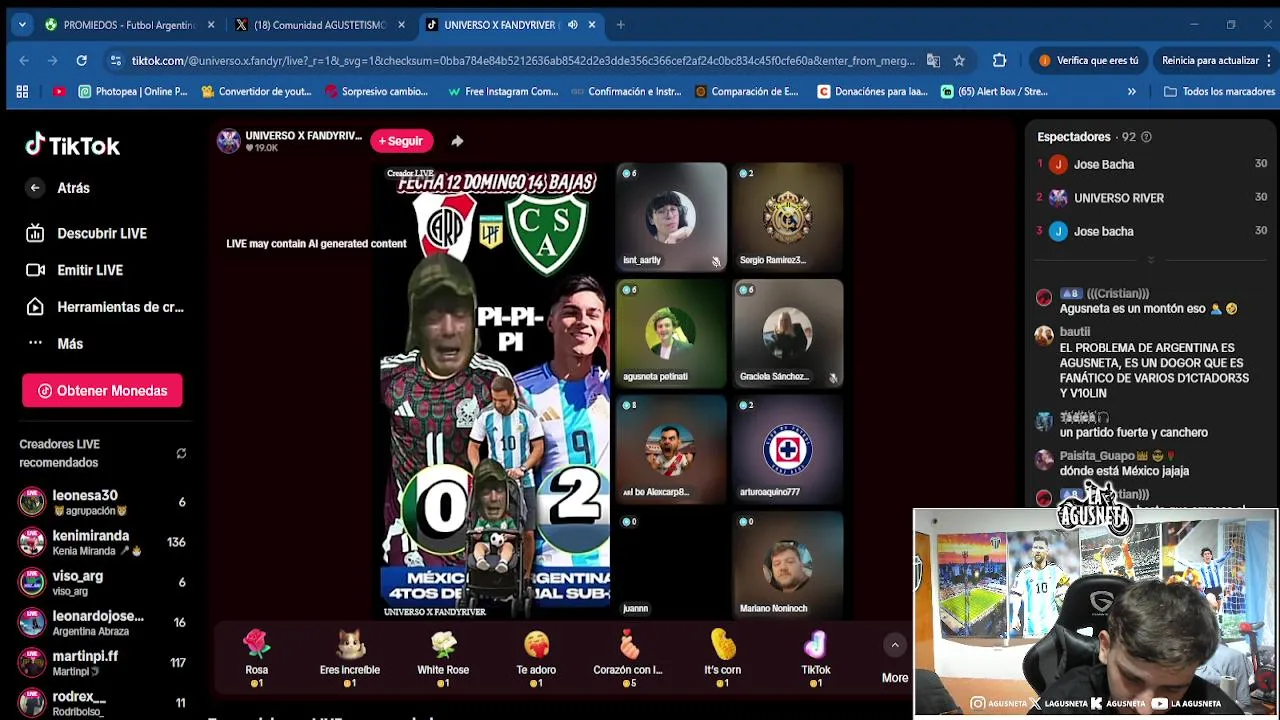The image size is (1280, 720).
Task: Reload the page
Action: [x=81, y=61]
